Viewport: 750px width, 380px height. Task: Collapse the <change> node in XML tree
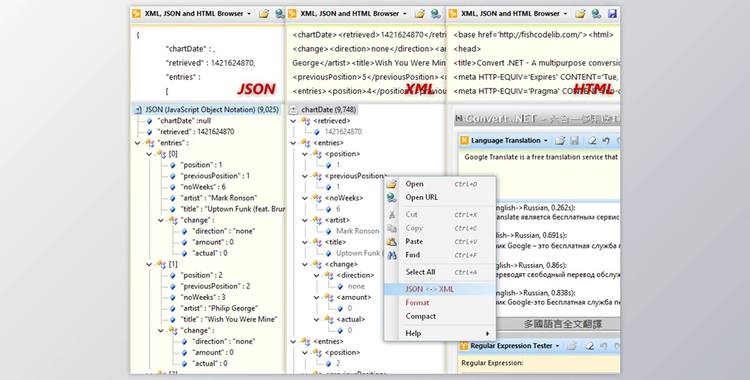pyautogui.click(x=305, y=264)
